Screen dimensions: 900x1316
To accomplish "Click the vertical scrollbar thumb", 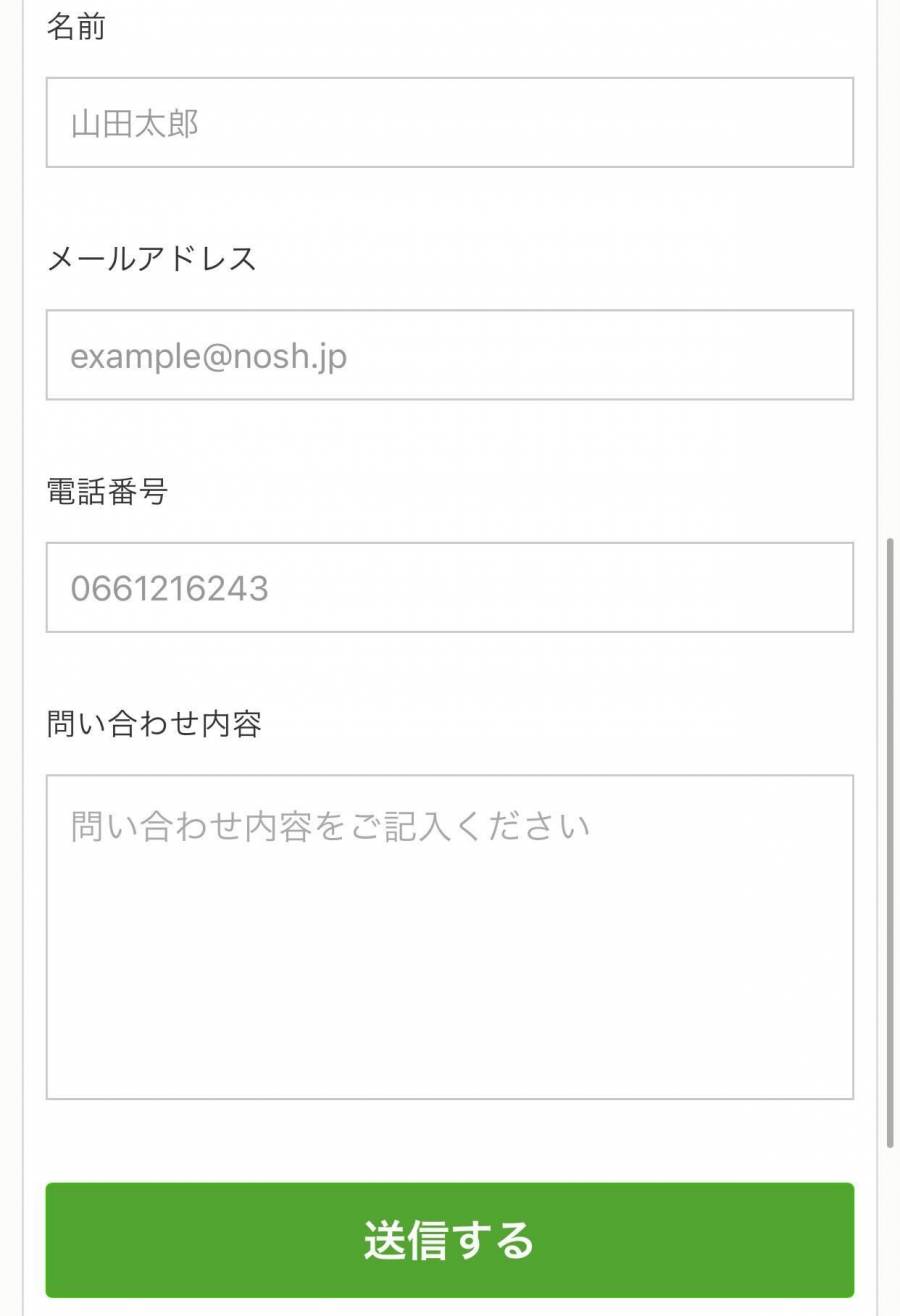I will [890, 842].
